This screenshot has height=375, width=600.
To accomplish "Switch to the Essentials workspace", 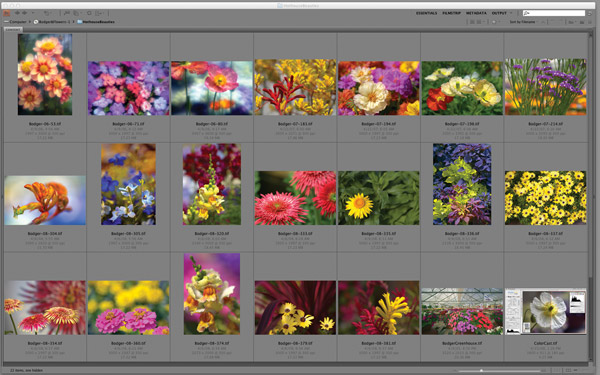I will pyautogui.click(x=426, y=13).
